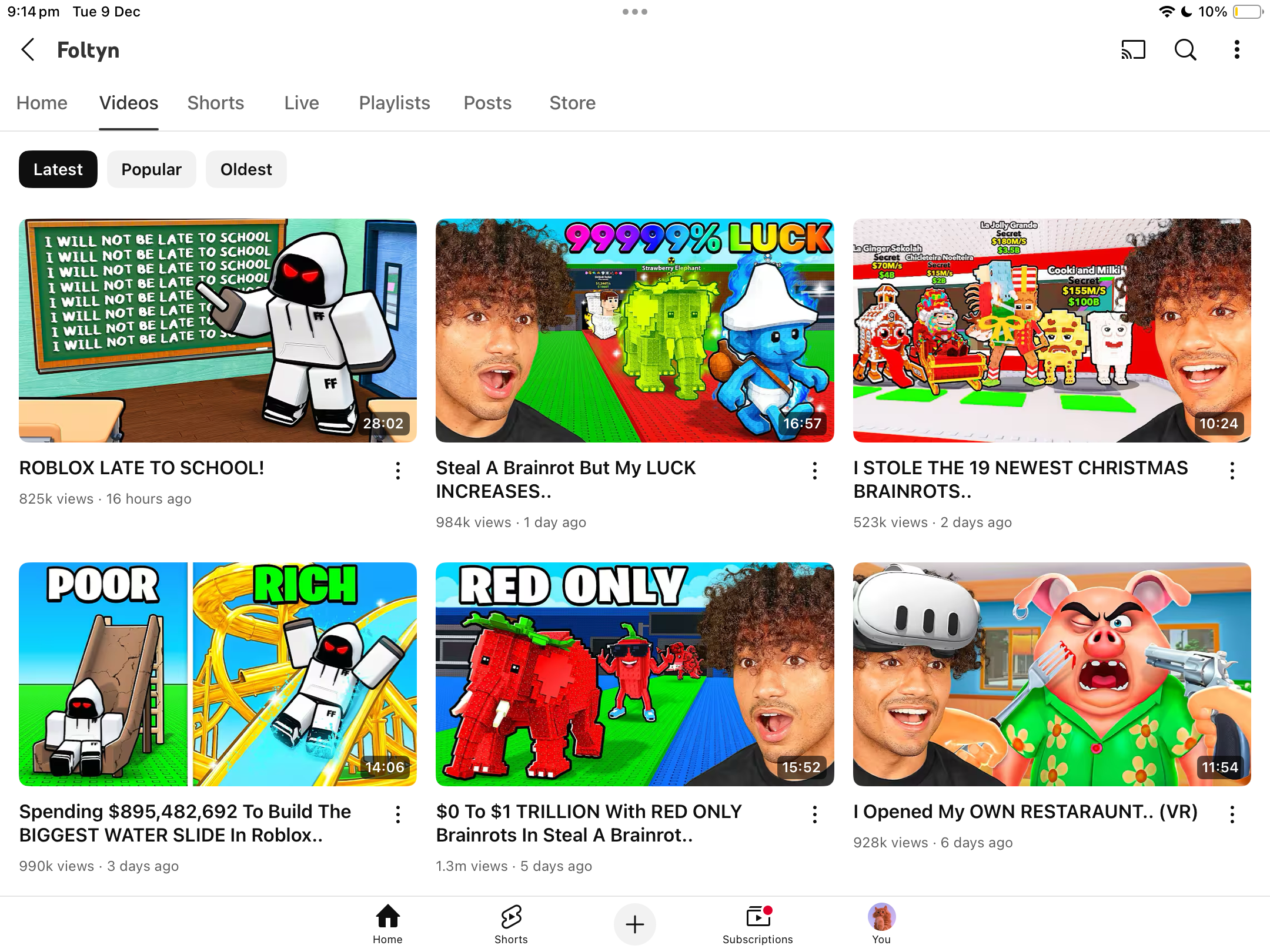The image size is (1270, 952).
Task: Play the POOR vs RICH water slide thumbnail
Action: [218, 674]
